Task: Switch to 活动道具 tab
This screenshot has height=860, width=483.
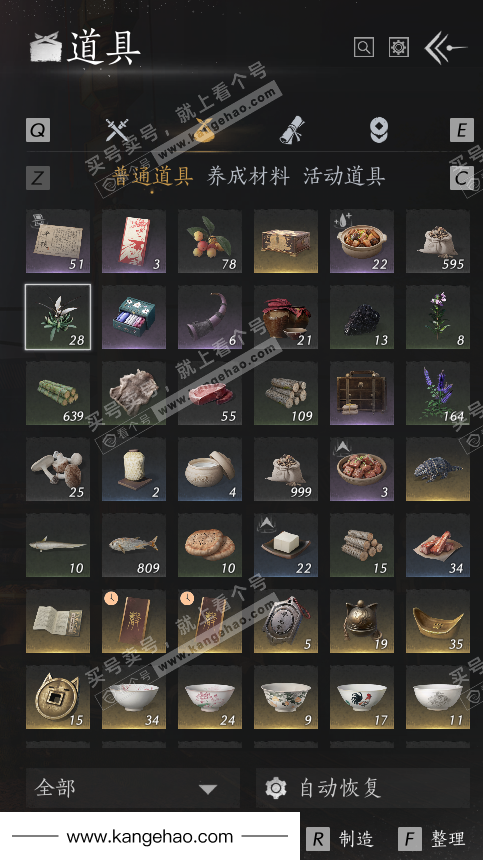Action: pyautogui.click(x=344, y=177)
